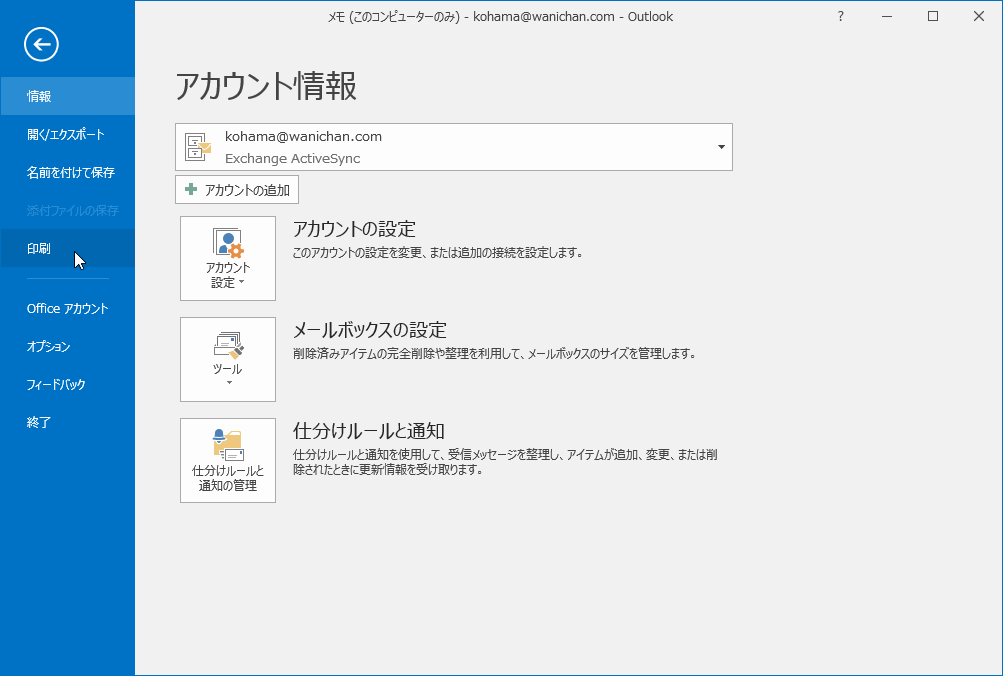Click the mailbox cleanup tools icon
The image size is (1003, 676).
(x=228, y=345)
